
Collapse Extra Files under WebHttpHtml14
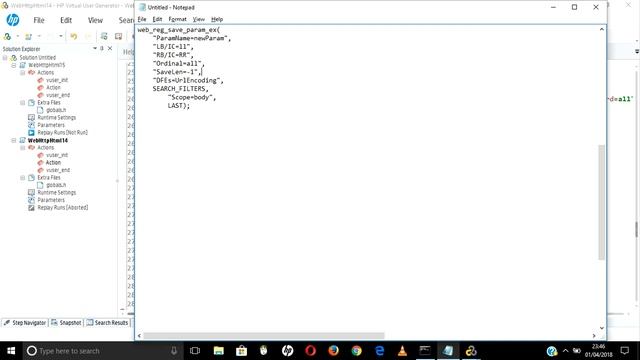(22, 178)
